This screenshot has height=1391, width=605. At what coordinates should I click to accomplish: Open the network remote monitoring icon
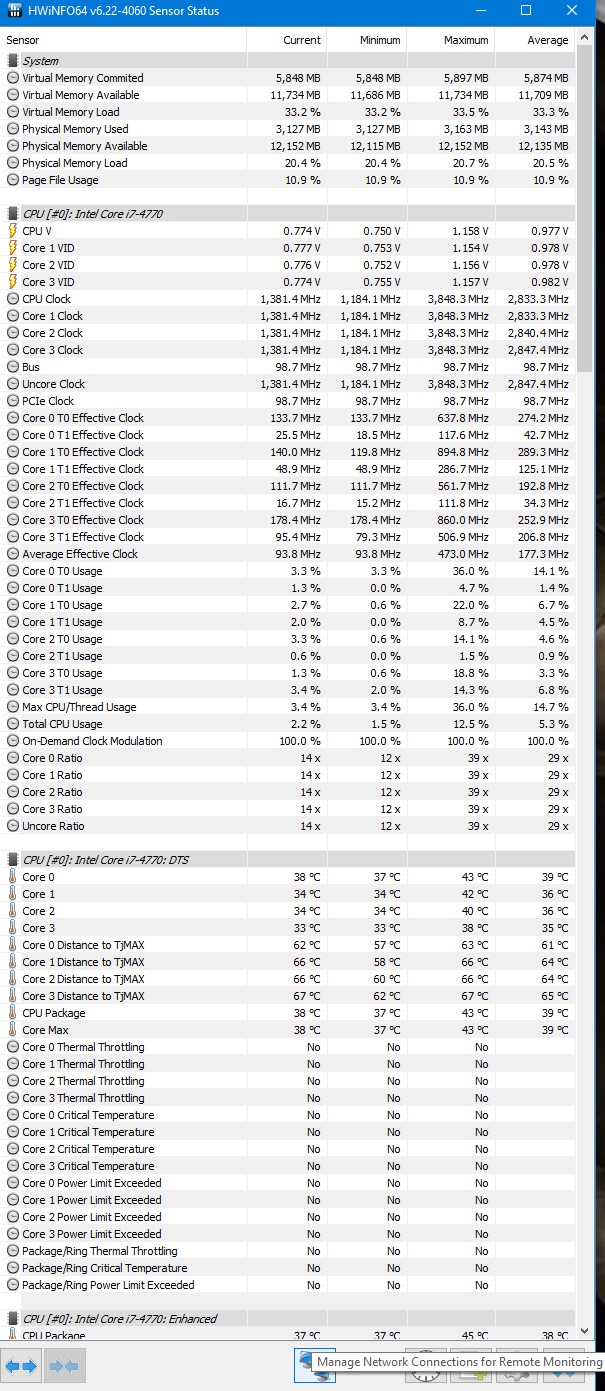pos(314,1365)
